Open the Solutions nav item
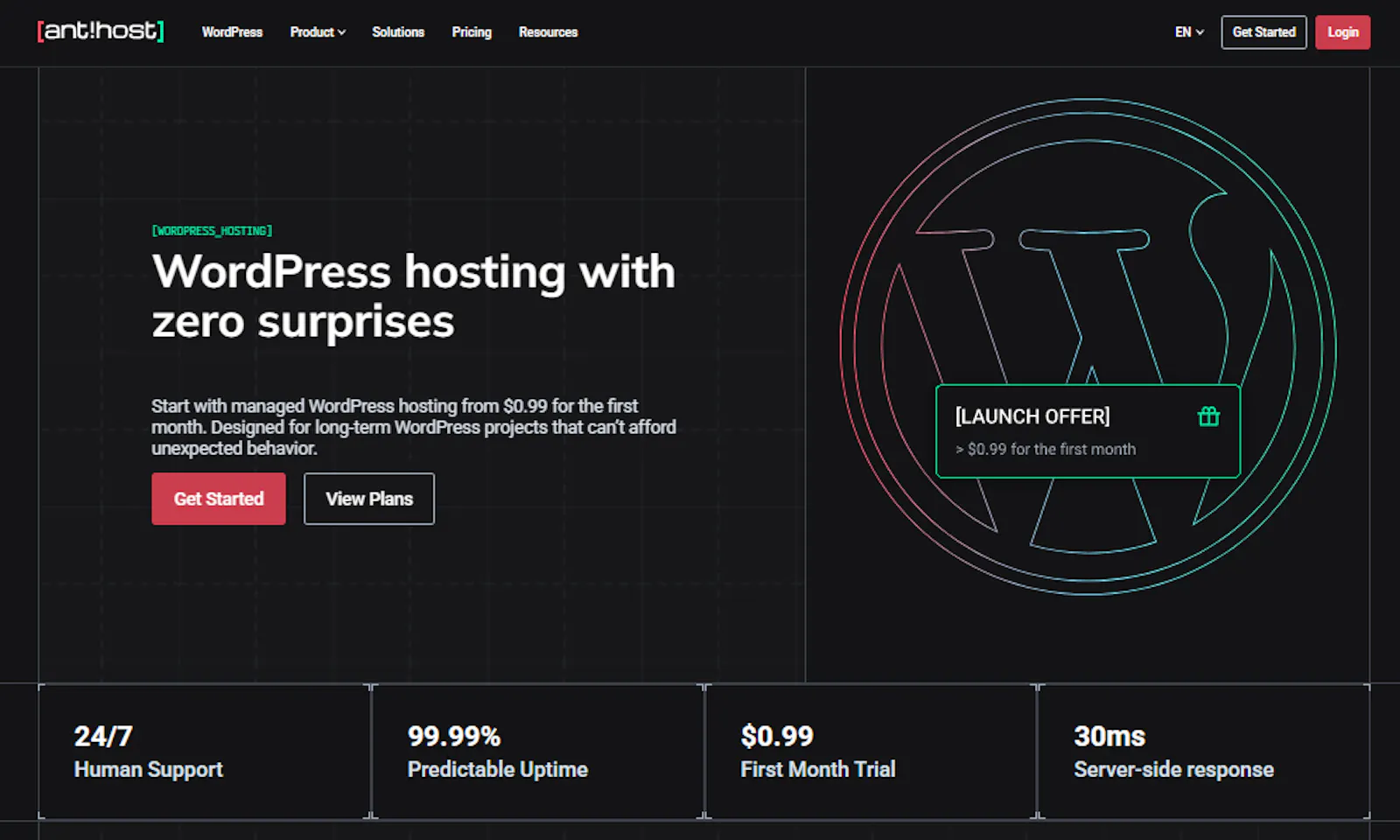The width and height of the screenshot is (1400, 840). pyautogui.click(x=398, y=32)
